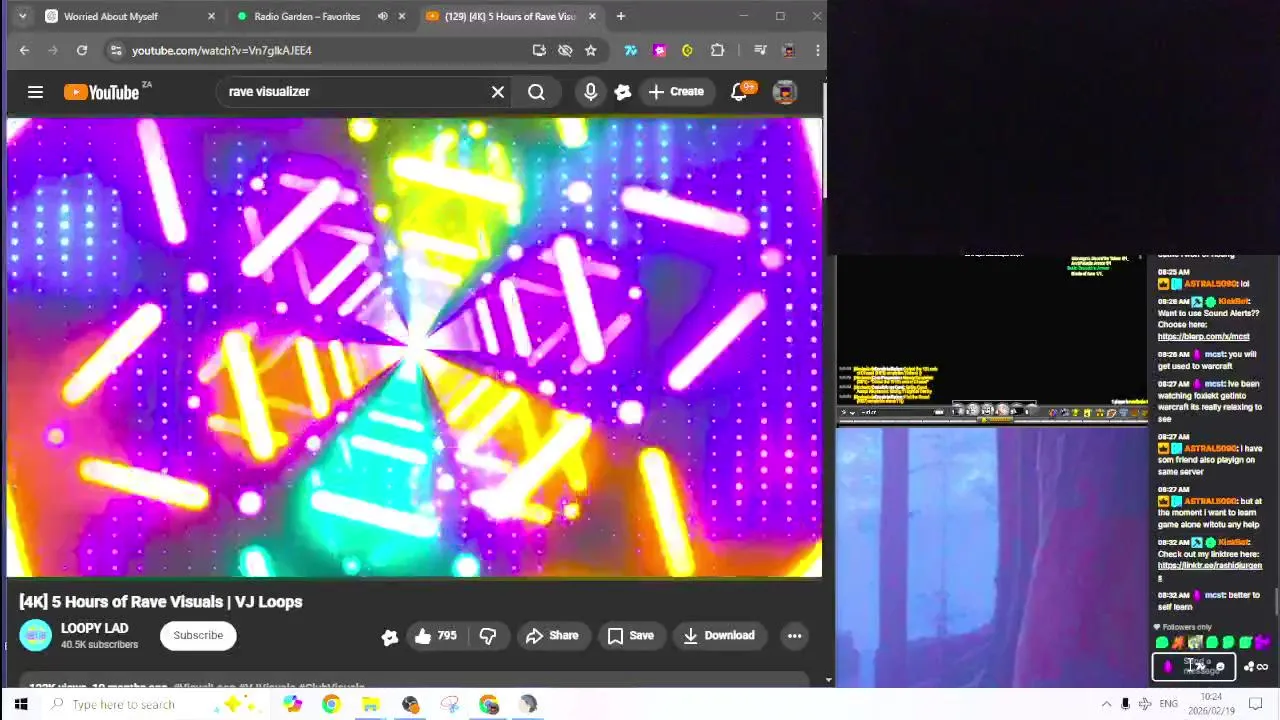Open the sparkle Ask icon near Create
Image resolution: width=1280 pixels, height=720 pixels.
[622, 92]
